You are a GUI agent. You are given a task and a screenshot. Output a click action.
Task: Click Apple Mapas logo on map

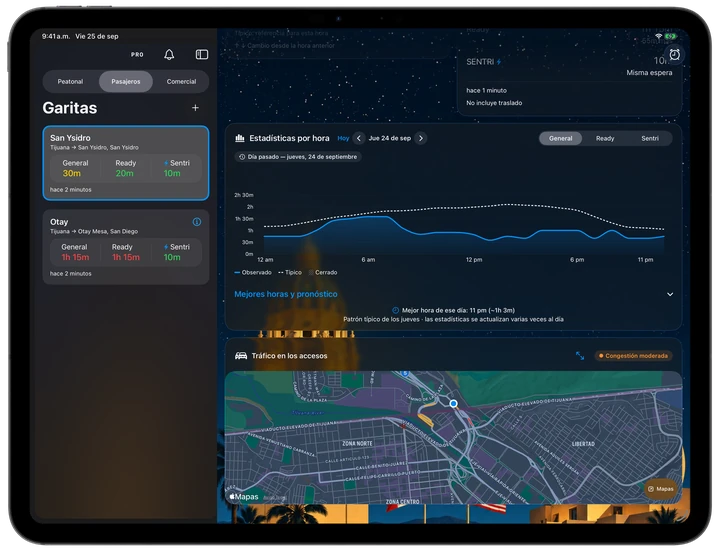[x=244, y=496]
